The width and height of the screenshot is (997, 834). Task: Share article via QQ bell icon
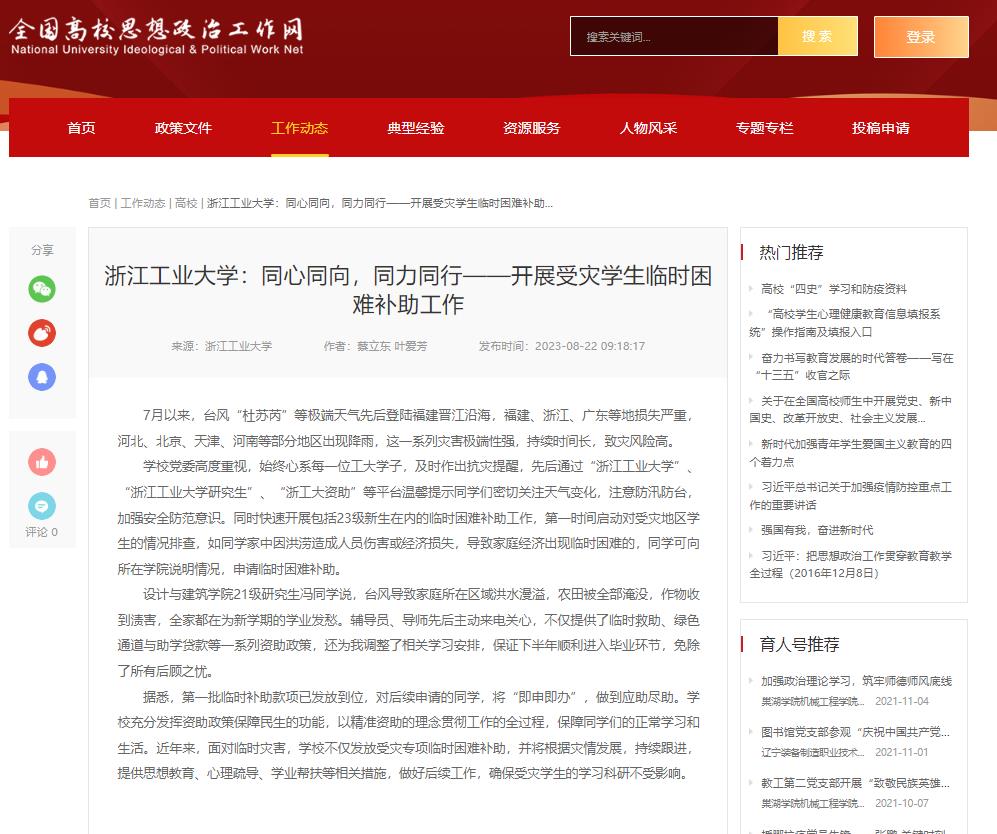click(42, 377)
